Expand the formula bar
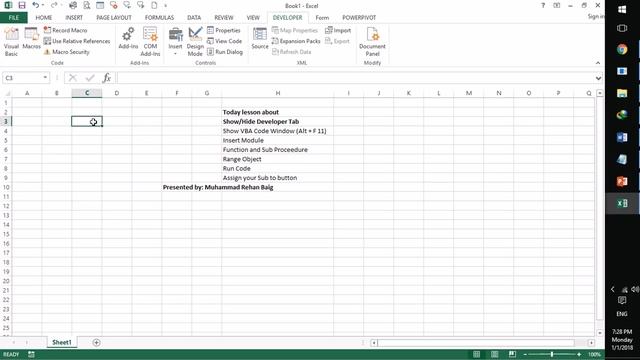Screen dimensions: 640x360 598,78
